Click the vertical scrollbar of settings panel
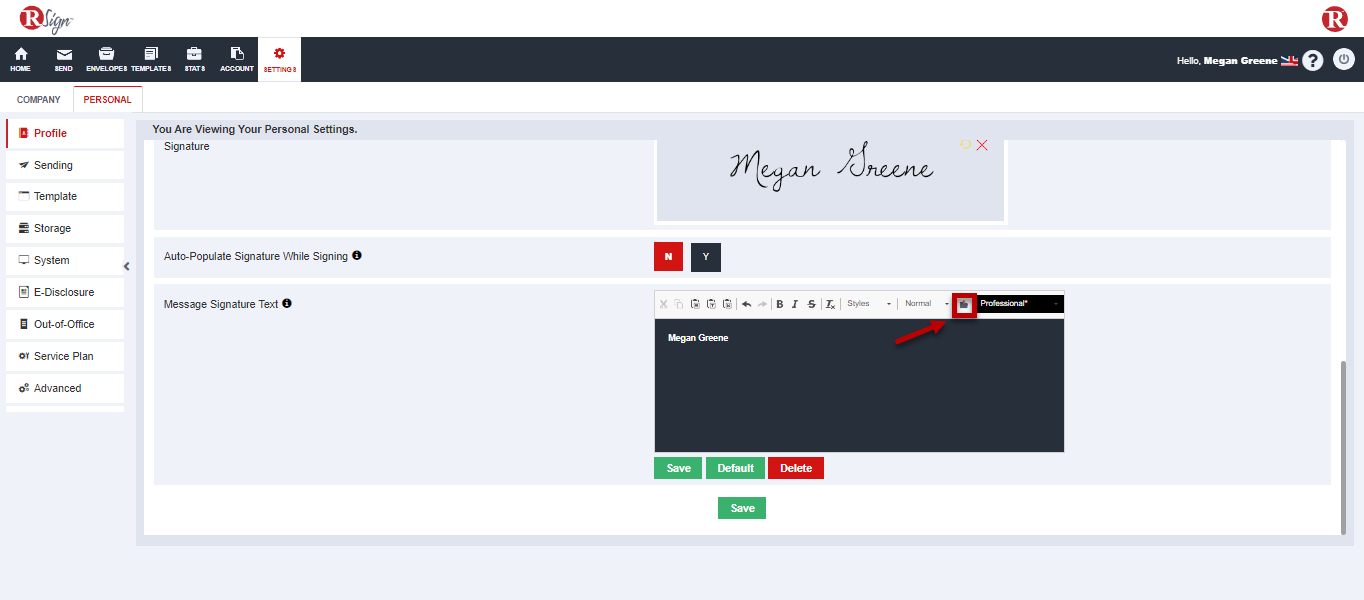The image size is (1364, 600). pyautogui.click(x=1343, y=446)
